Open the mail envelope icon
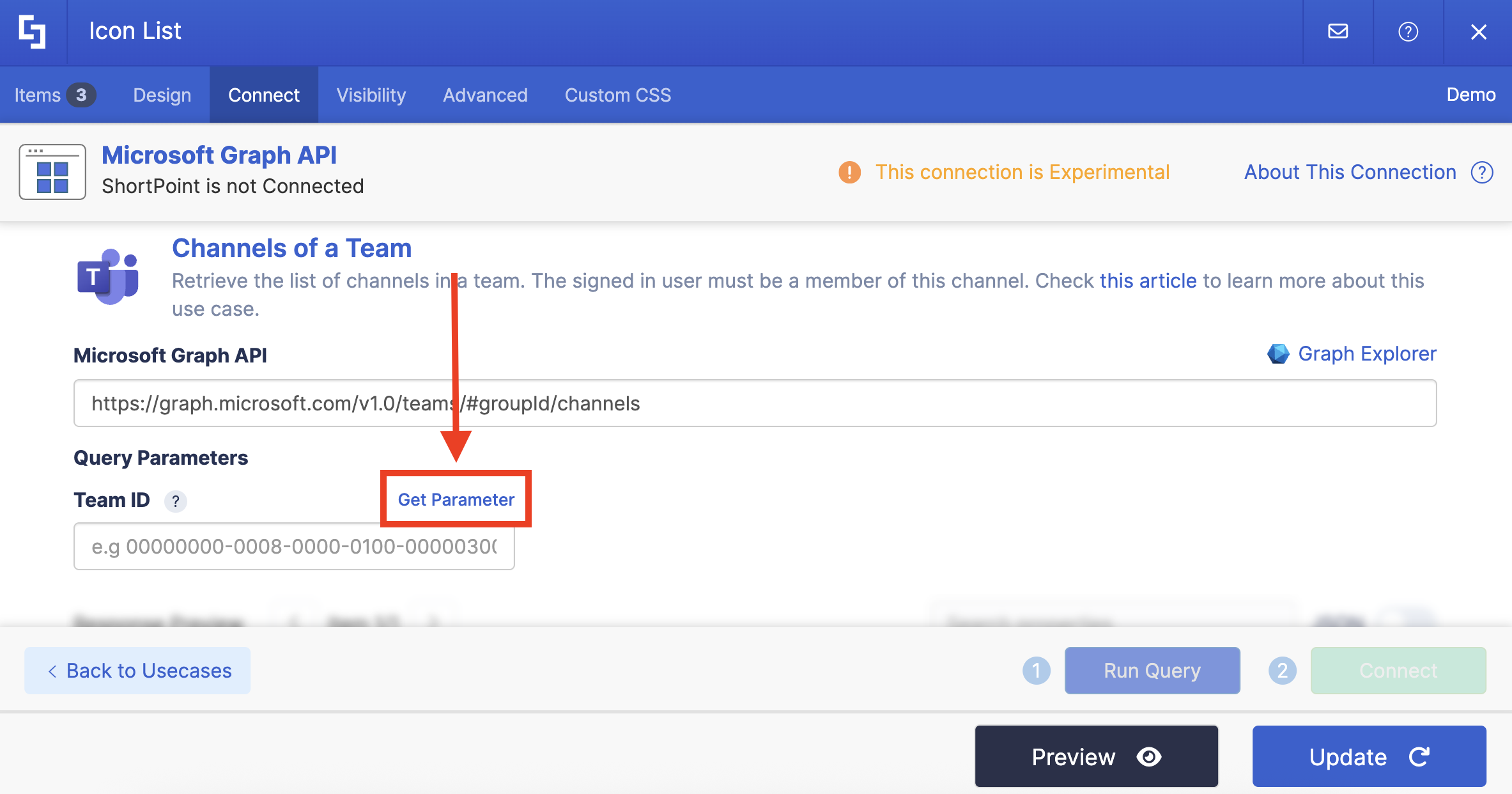Viewport: 1512px width, 794px height. click(1338, 31)
